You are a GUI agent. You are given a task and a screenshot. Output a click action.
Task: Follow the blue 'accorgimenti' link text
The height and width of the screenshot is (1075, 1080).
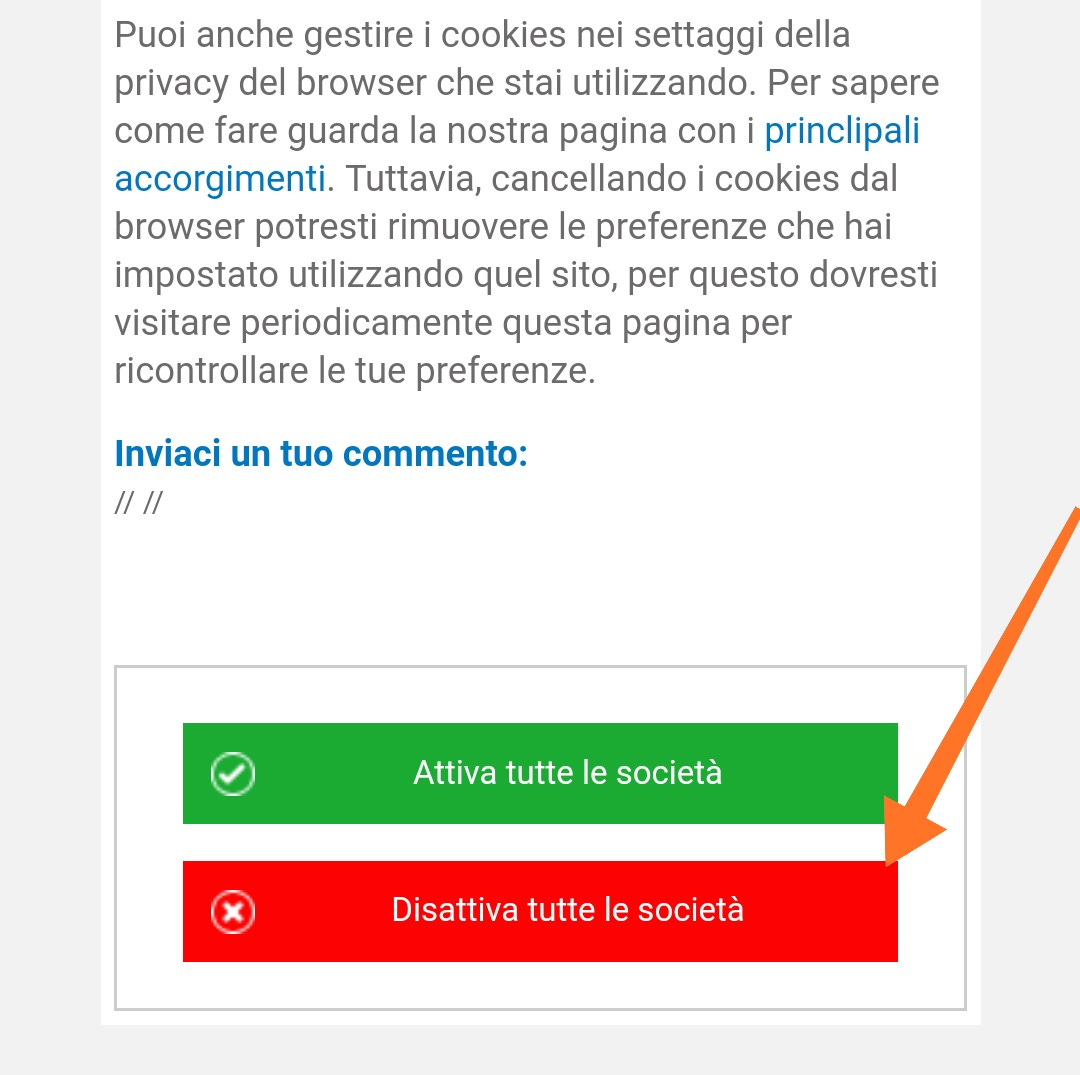point(220,179)
